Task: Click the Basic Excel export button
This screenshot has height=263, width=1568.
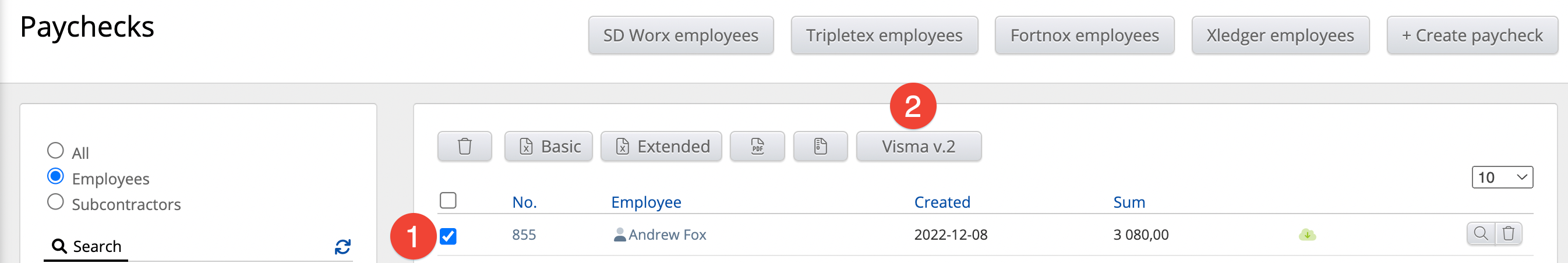Action: pos(548,147)
